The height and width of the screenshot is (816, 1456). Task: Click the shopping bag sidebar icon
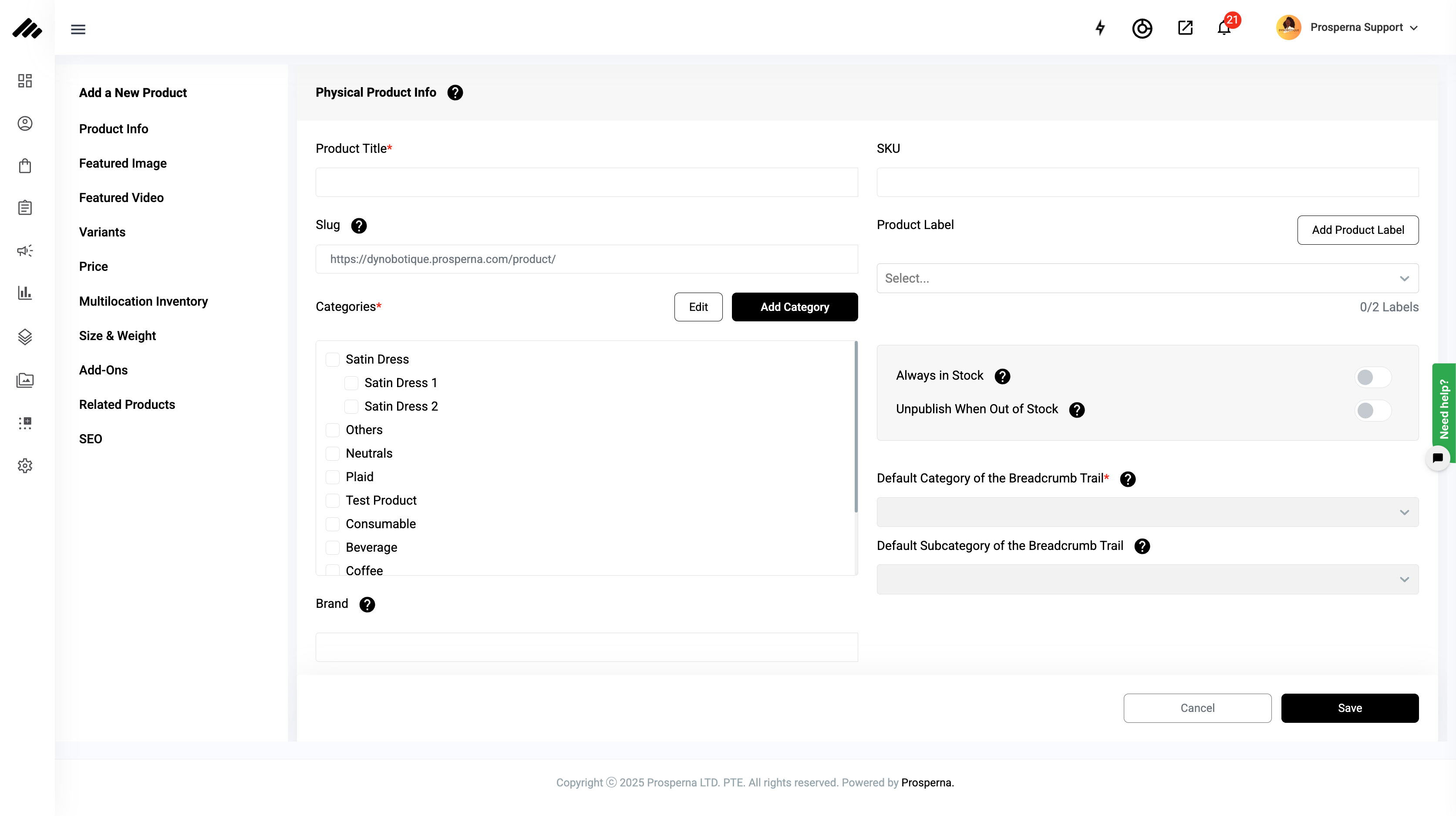click(x=25, y=165)
